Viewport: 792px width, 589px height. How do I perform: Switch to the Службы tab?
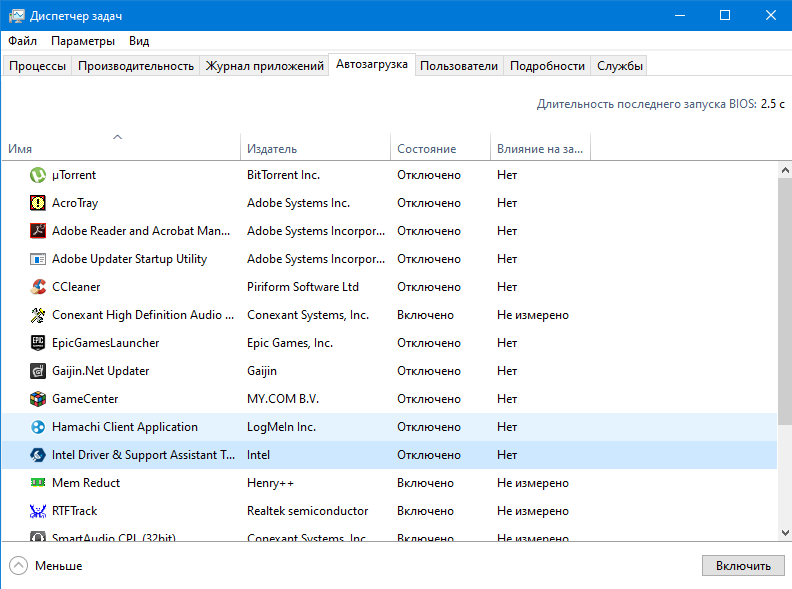pos(619,66)
